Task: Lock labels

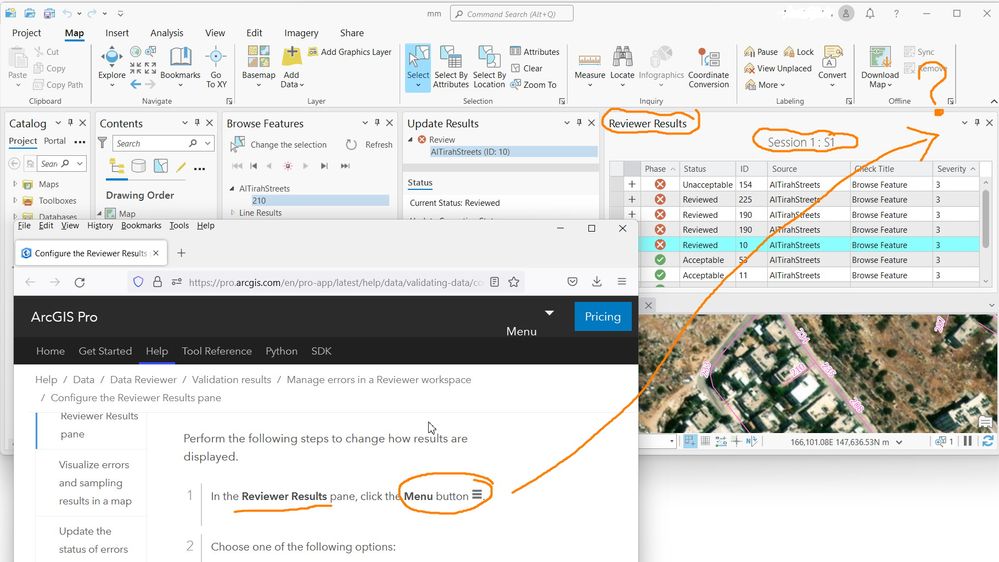Action: (799, 52)
